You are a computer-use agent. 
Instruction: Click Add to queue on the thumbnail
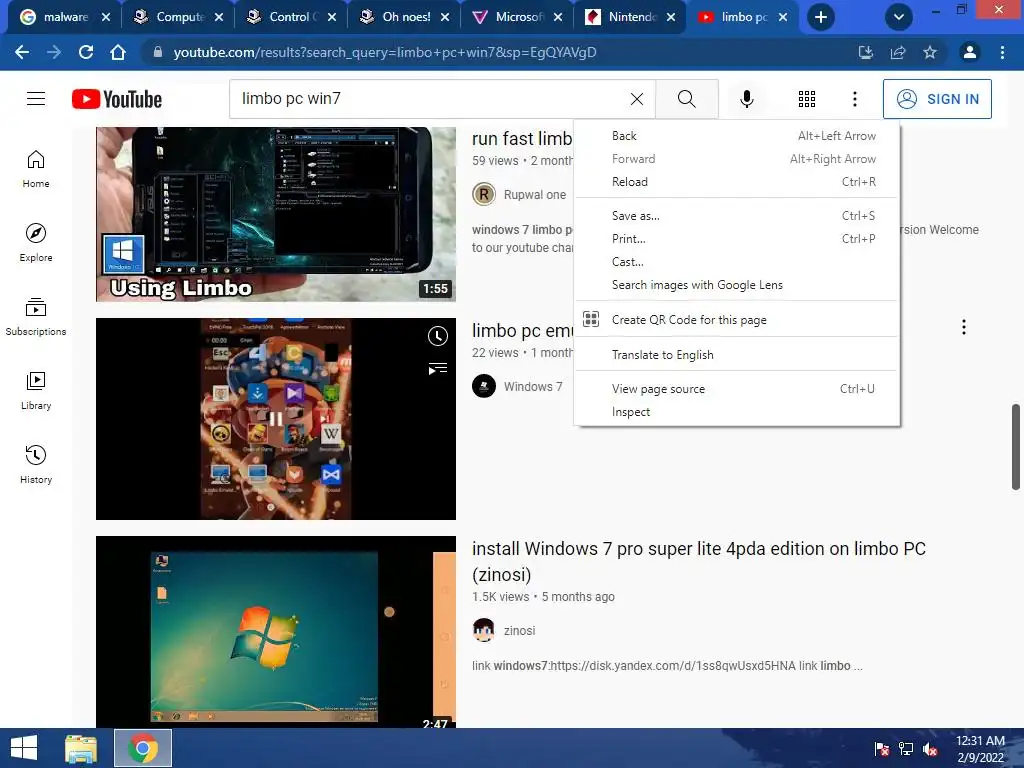pos(438,369)
